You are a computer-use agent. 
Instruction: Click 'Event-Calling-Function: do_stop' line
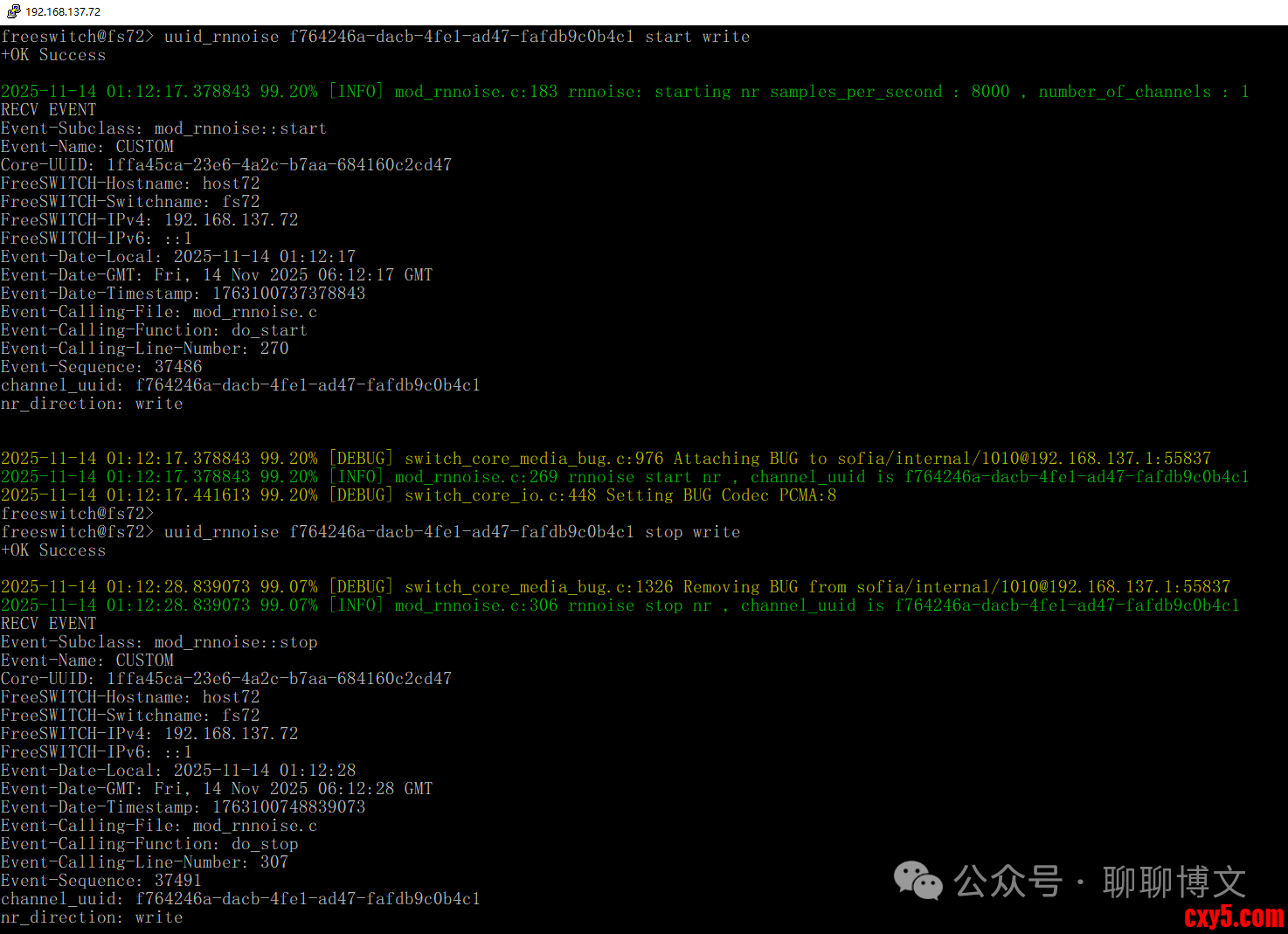coord(149,844)
